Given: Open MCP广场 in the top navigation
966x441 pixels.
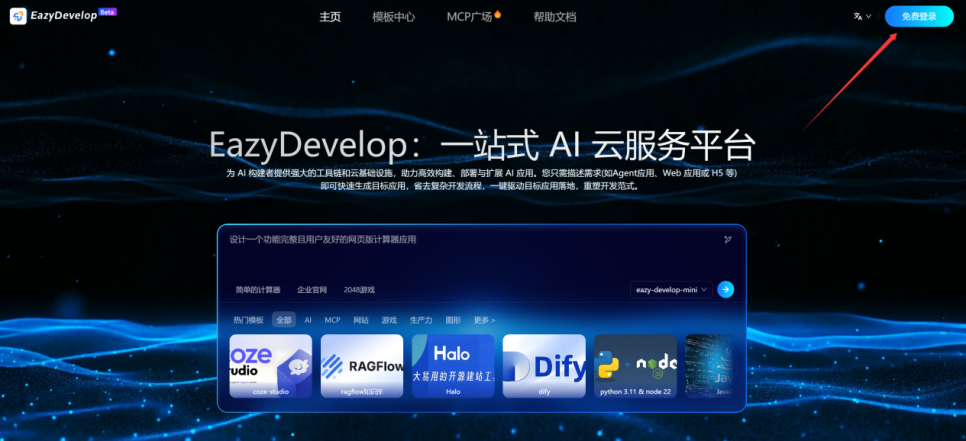Looking at the screenshot, I should pos(473,17).
